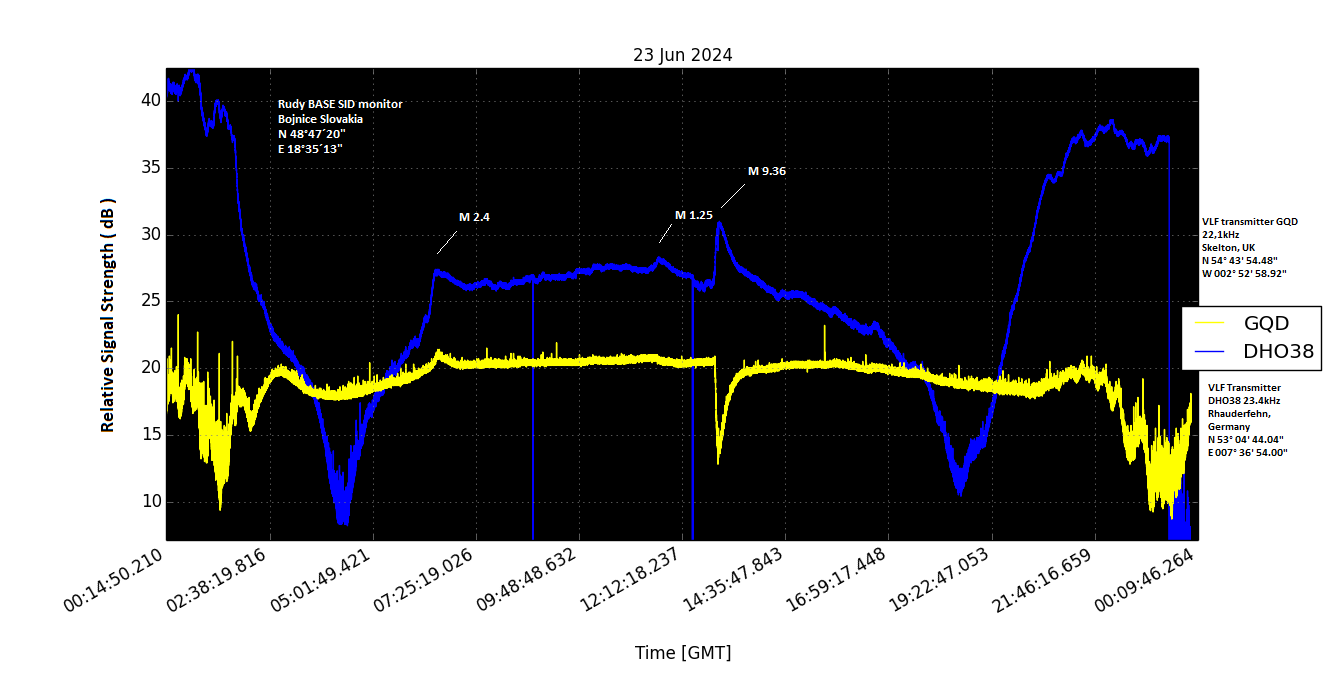Click the 10 dB tick label
Image resolution: width=1331 pixels, height=675 pixels.
coord(150,502)
